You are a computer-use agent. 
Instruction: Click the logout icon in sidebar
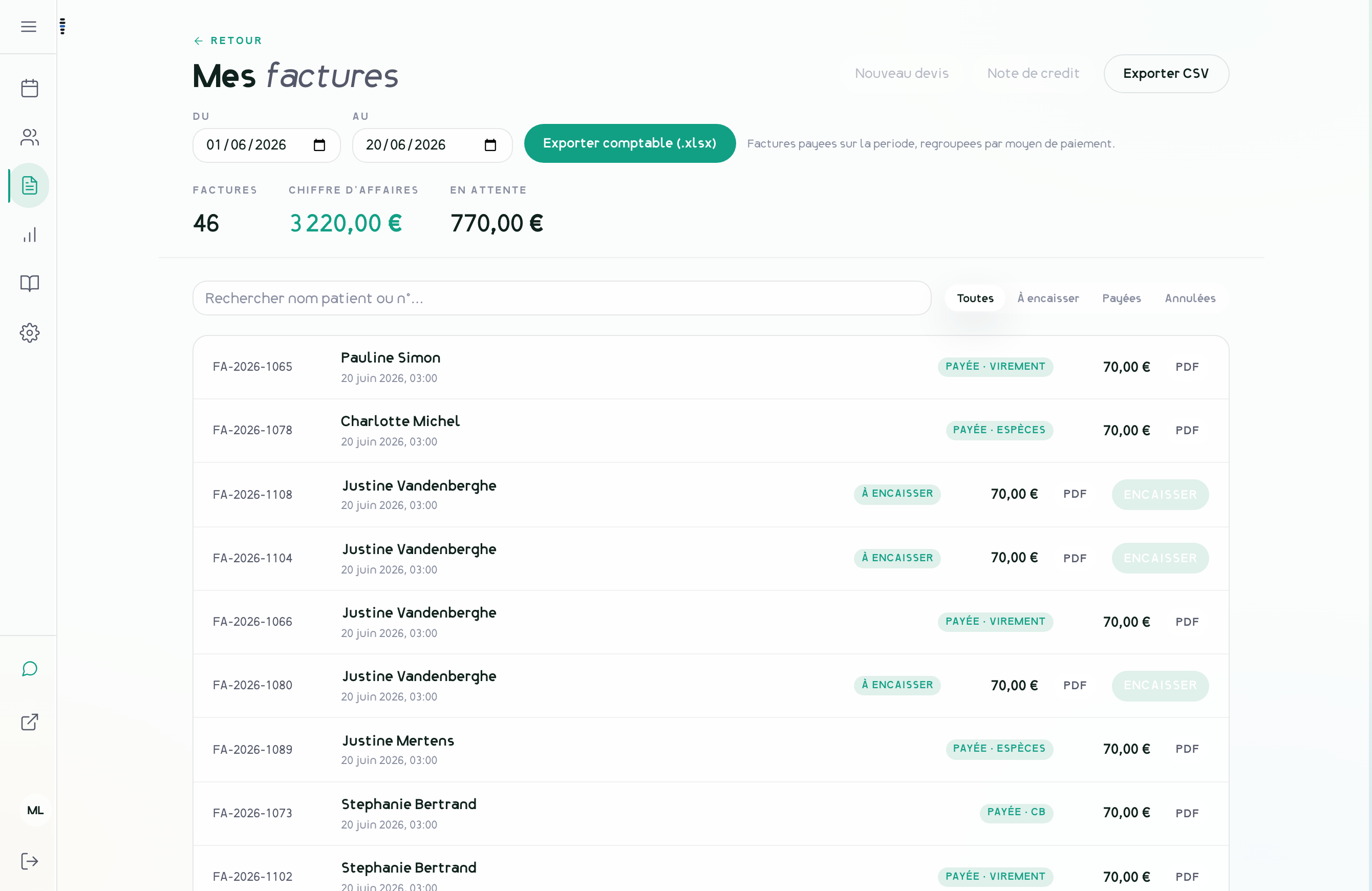[x=29, y=861]
